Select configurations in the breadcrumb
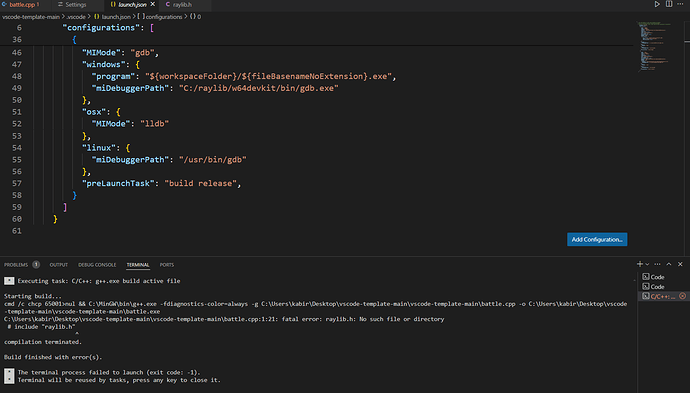The width and height of the screenshot is (690, 393). pos(160,17)
